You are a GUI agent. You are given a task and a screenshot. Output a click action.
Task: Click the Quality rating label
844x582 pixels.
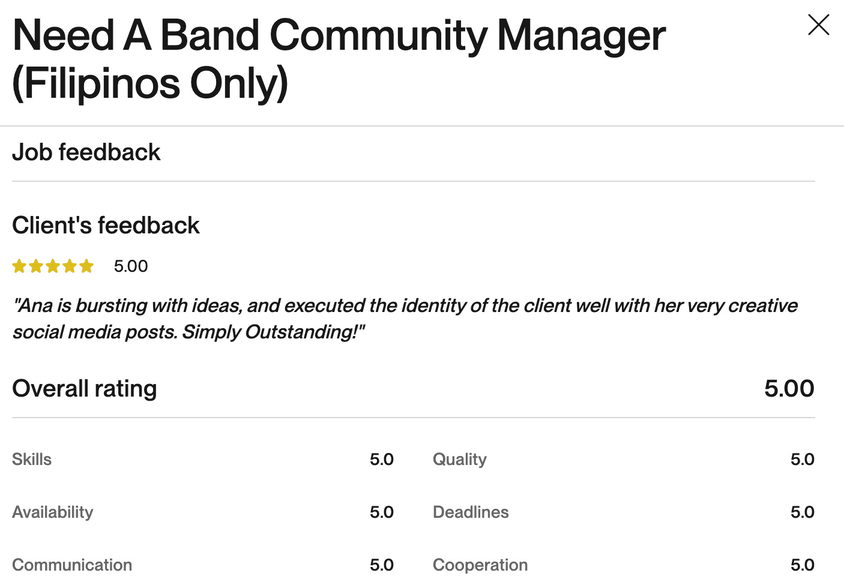[x=460, y=459]
